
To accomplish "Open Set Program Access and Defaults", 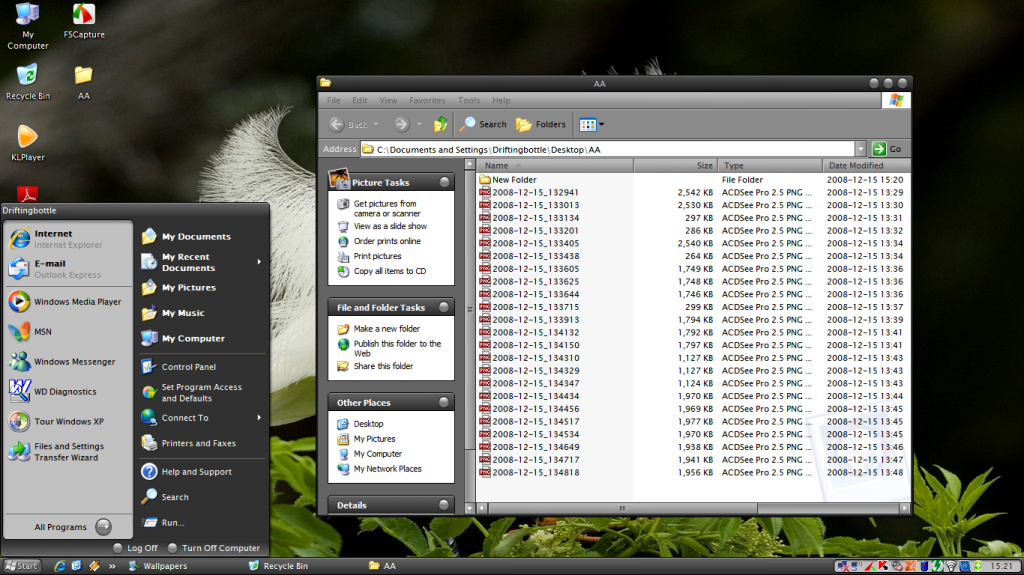I will (x=202, y=393).
